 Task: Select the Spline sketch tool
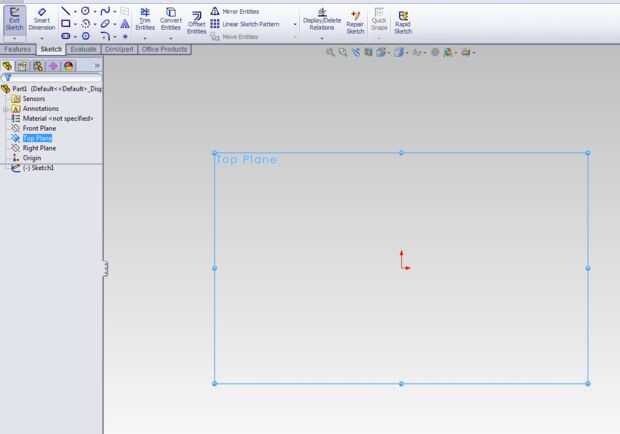pyautogui.click(x=105, y=11)
